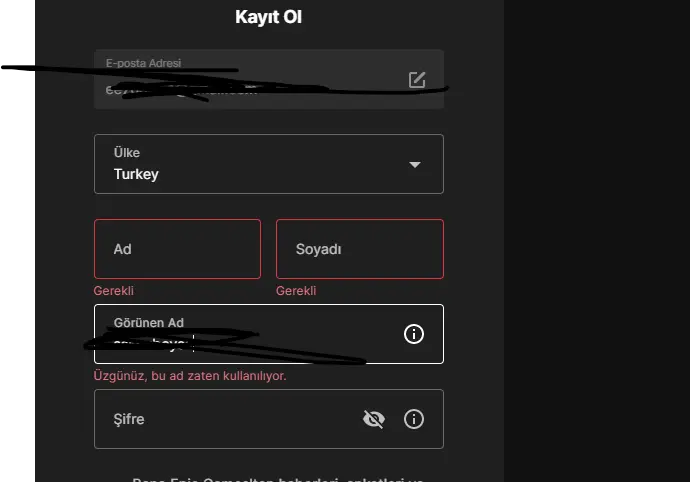Click the Görünen Ad display name field

[269, 334]
